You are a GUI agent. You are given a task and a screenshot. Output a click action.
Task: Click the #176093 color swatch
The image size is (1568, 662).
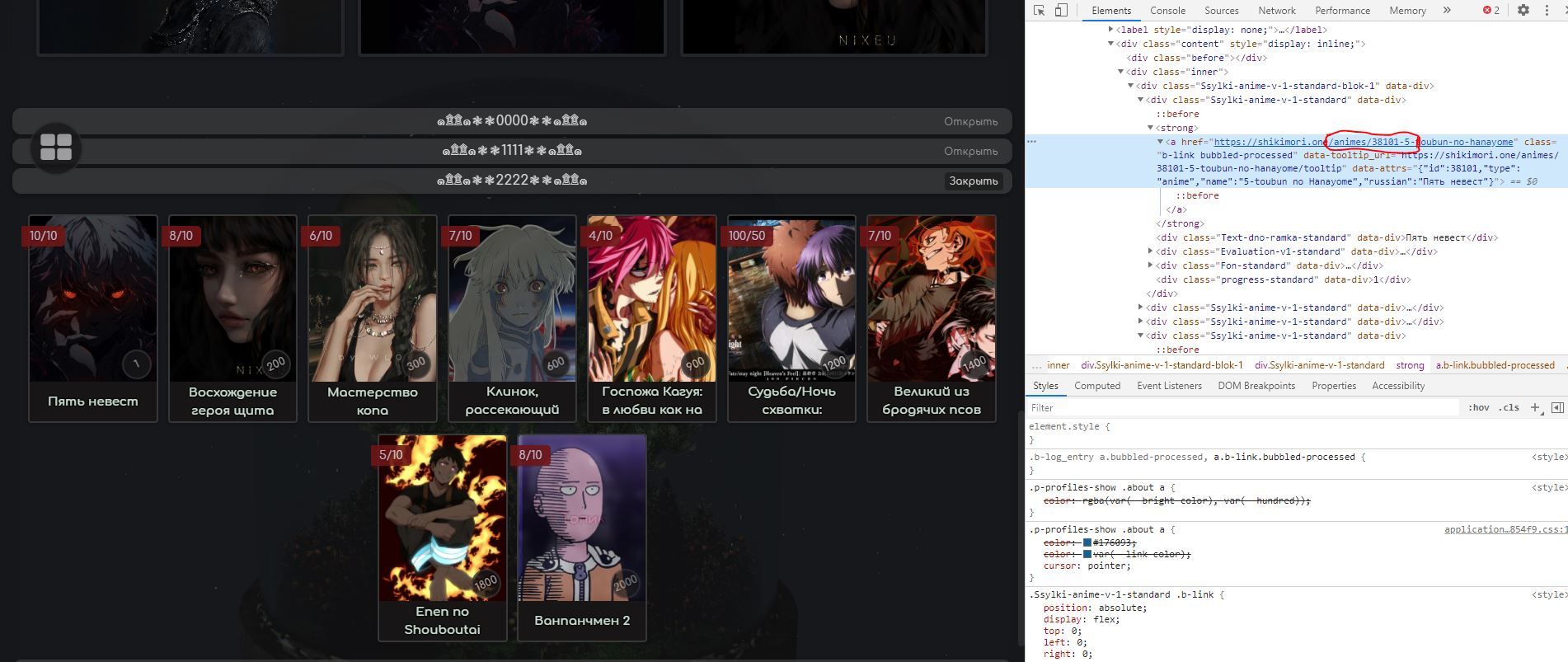click(x=1087, y=542)
